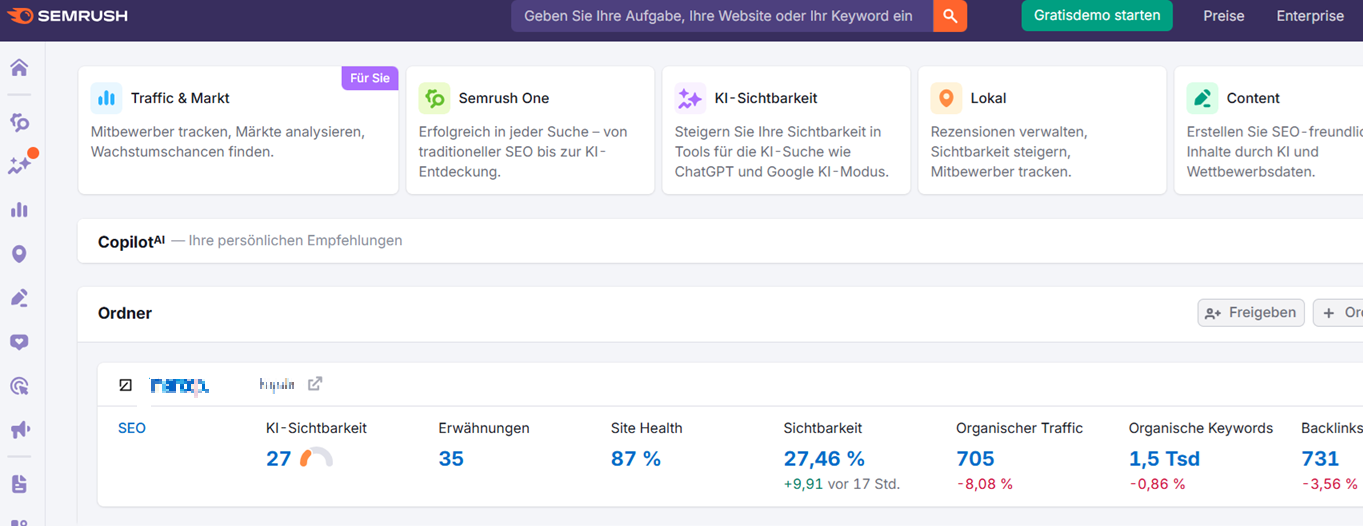The width and height of the screenshot is (1370, 526).
Task: Click the Erwähnungen label
Action: coord(484,428)
